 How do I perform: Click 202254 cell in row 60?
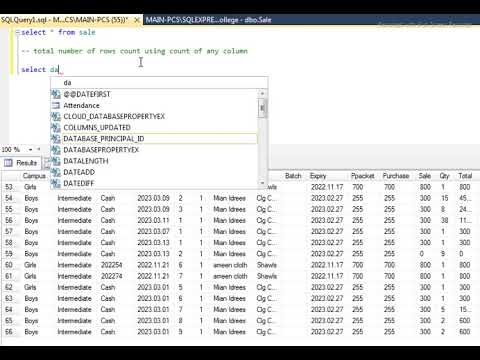[x=112, y=265]
